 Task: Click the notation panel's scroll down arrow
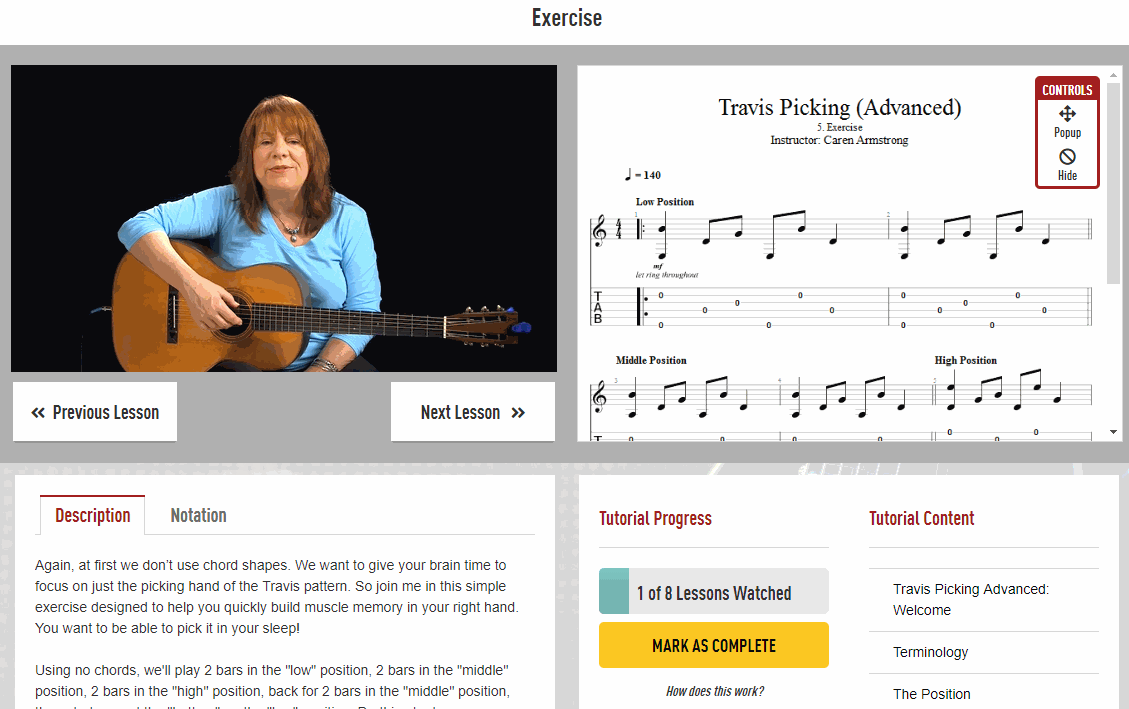click(1113, 432)
